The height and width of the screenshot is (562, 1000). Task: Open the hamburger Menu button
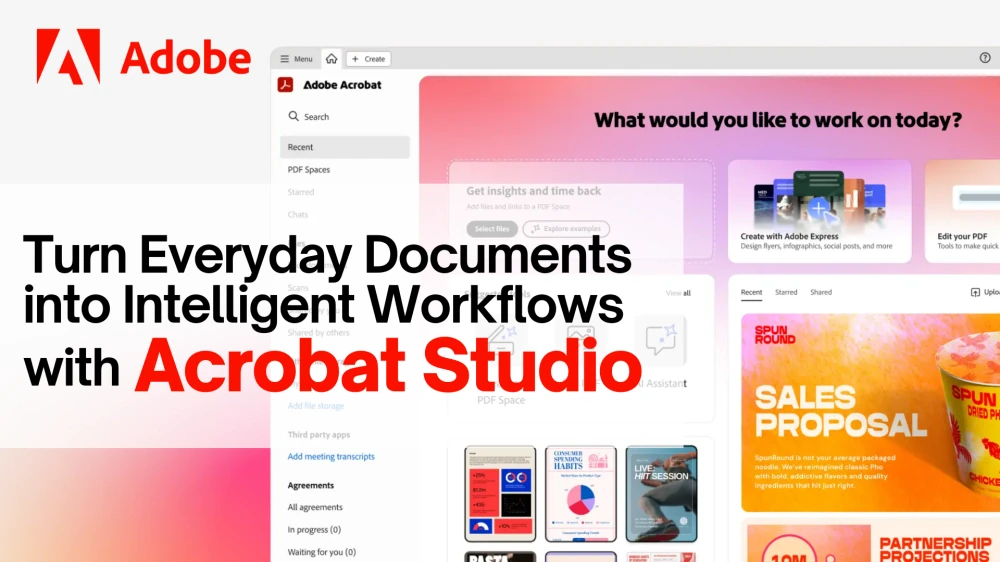tap(296, 59)
